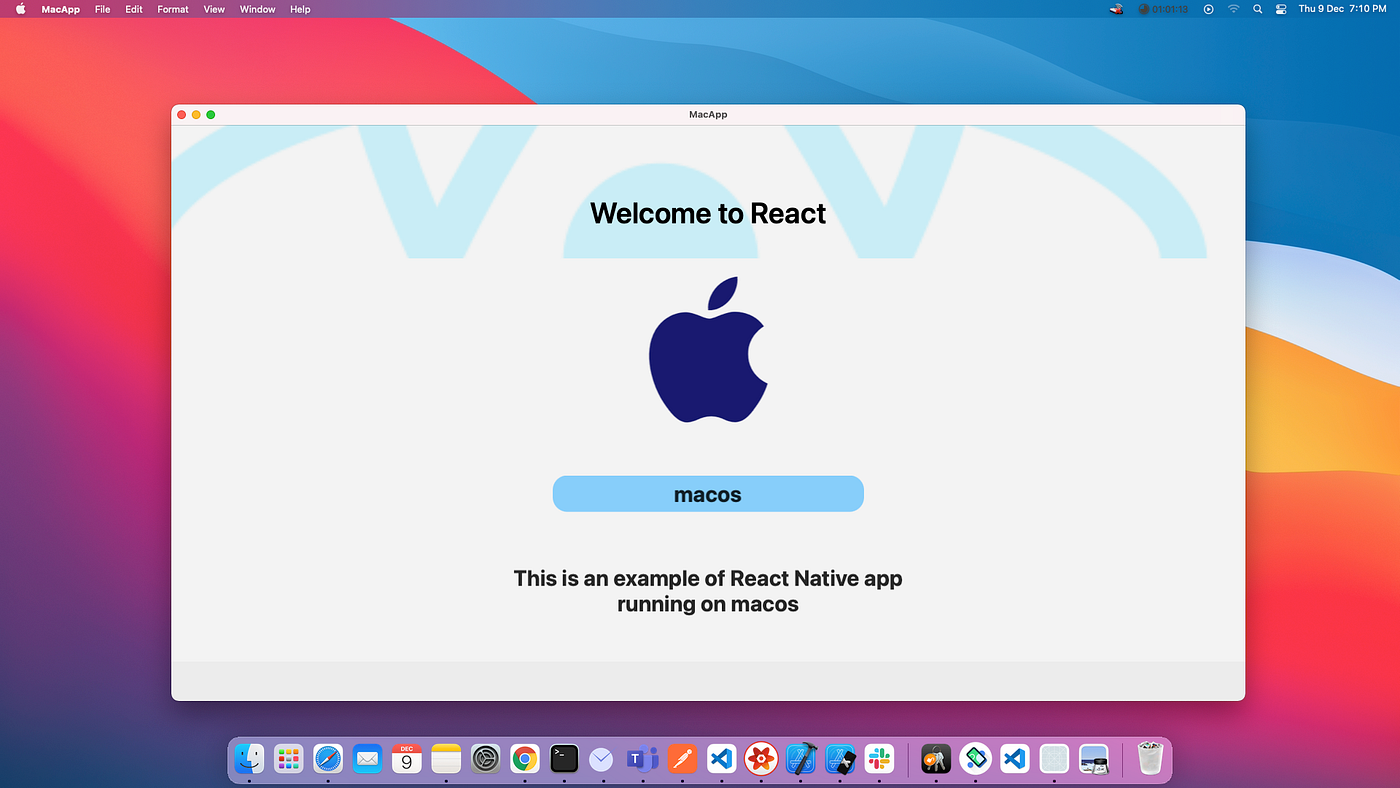Open System Preferences from the Dock
This screenshot has width=1400, height=788.
pyautogui.click(x=485, y=758)
